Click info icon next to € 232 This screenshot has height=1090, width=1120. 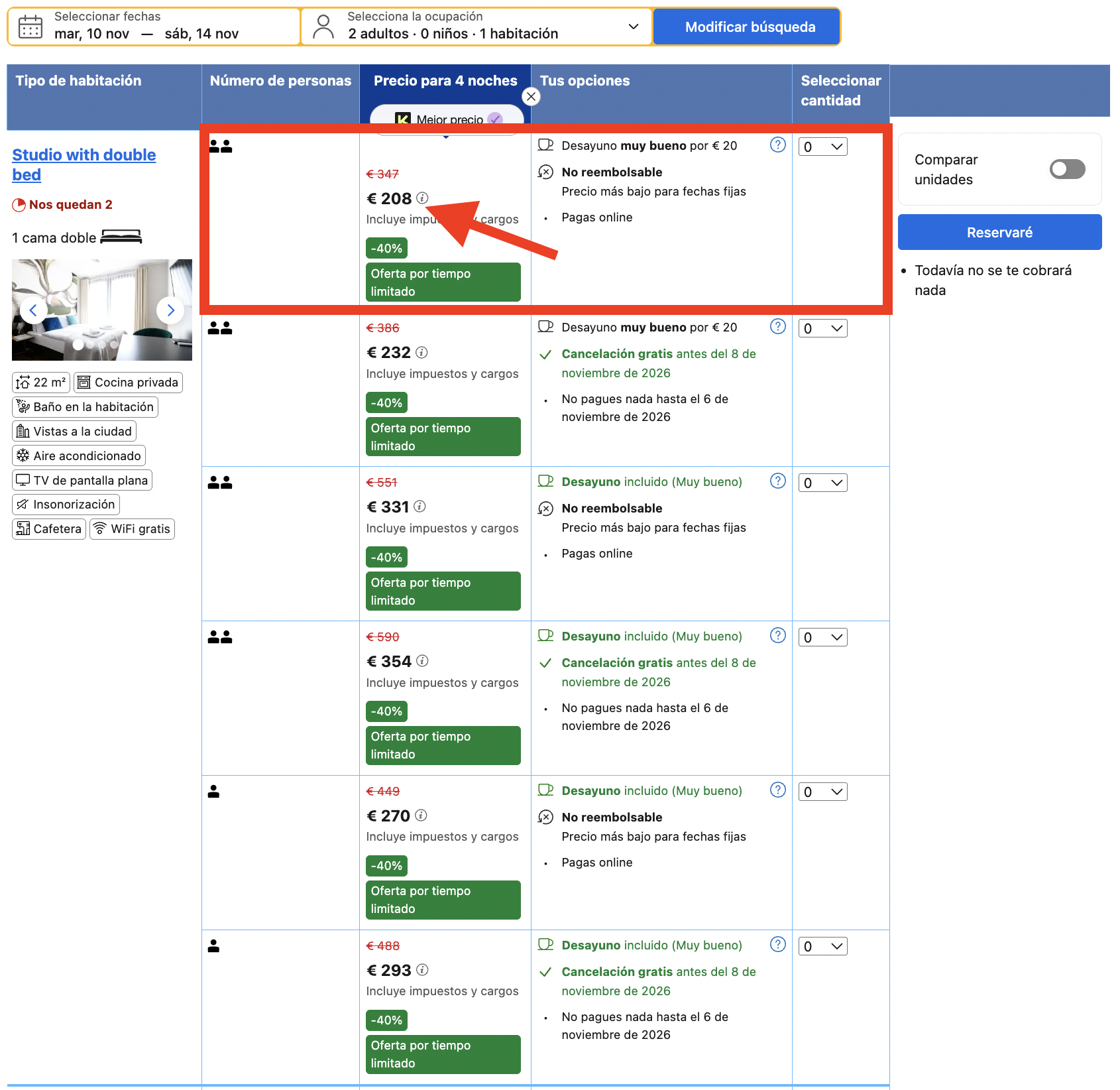click(x=421, y=353)
